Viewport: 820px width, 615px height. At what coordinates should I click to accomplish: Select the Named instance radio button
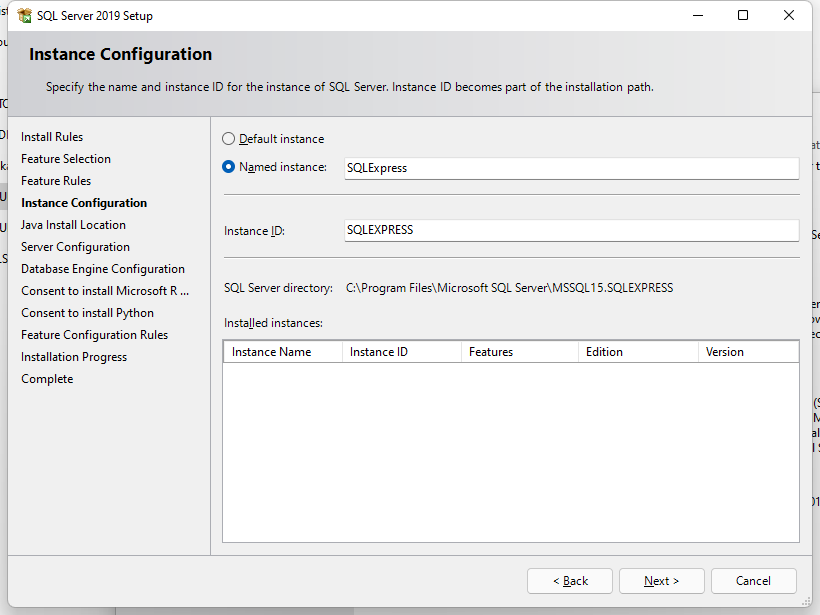click(229, 167)
